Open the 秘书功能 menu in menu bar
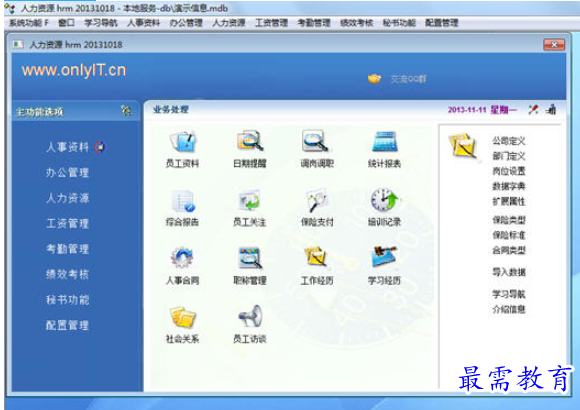The image size is (580, 410). coord(399,23)
